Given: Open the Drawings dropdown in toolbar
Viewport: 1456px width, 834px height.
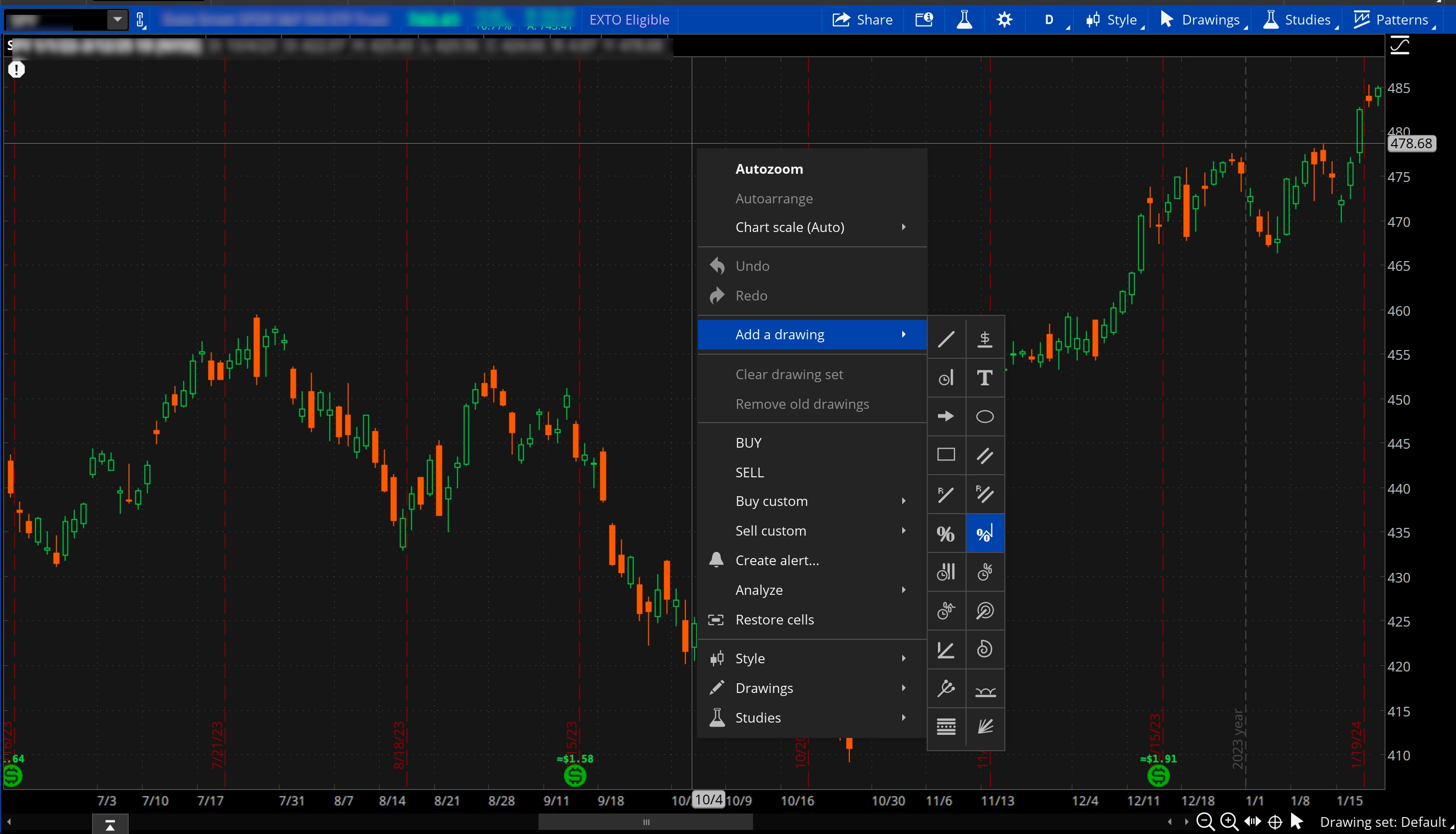Looking at the screenshot, I should (1204, 20).
